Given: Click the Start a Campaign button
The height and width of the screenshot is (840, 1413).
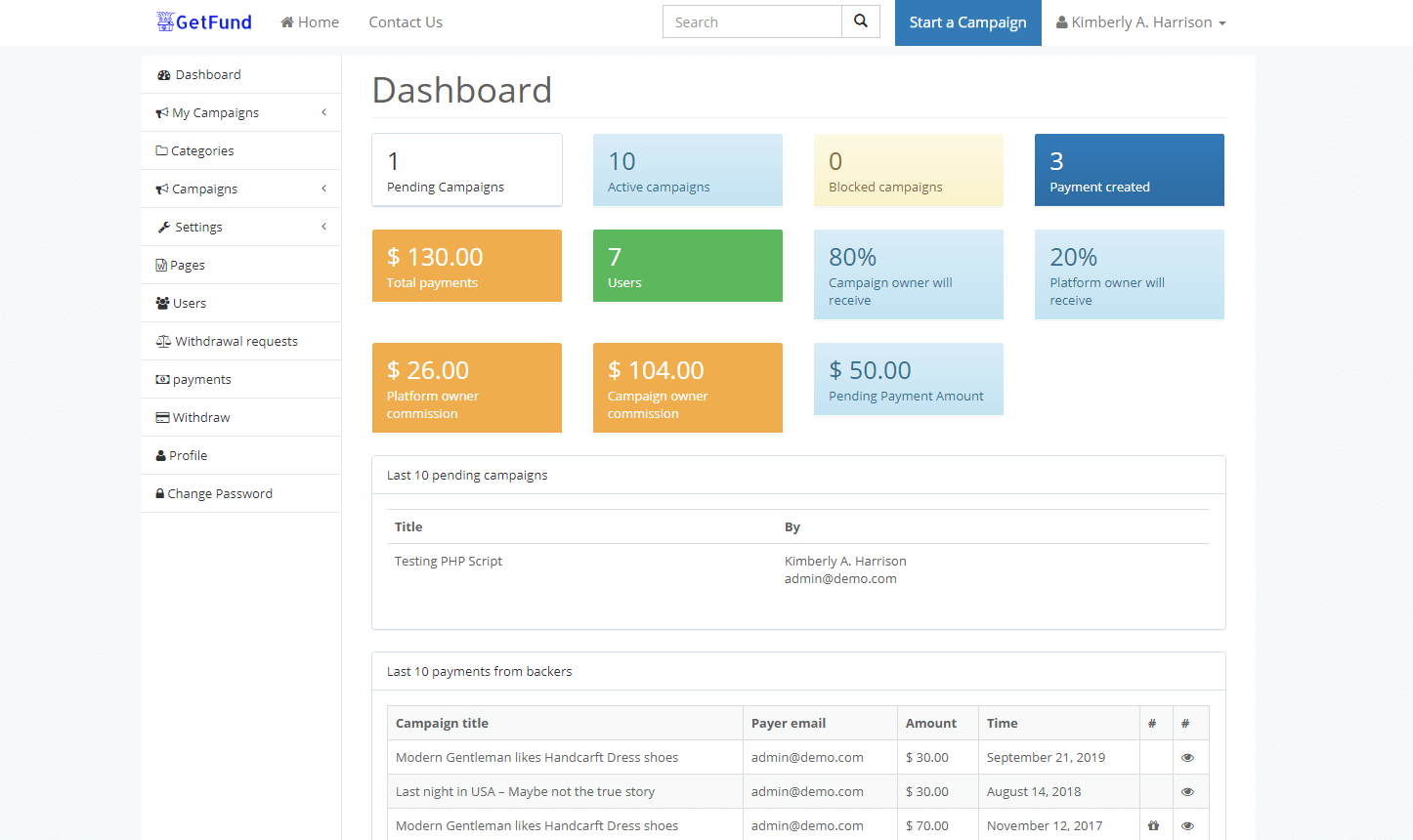Looking at the screenshot, I should [x=967, y=22].
